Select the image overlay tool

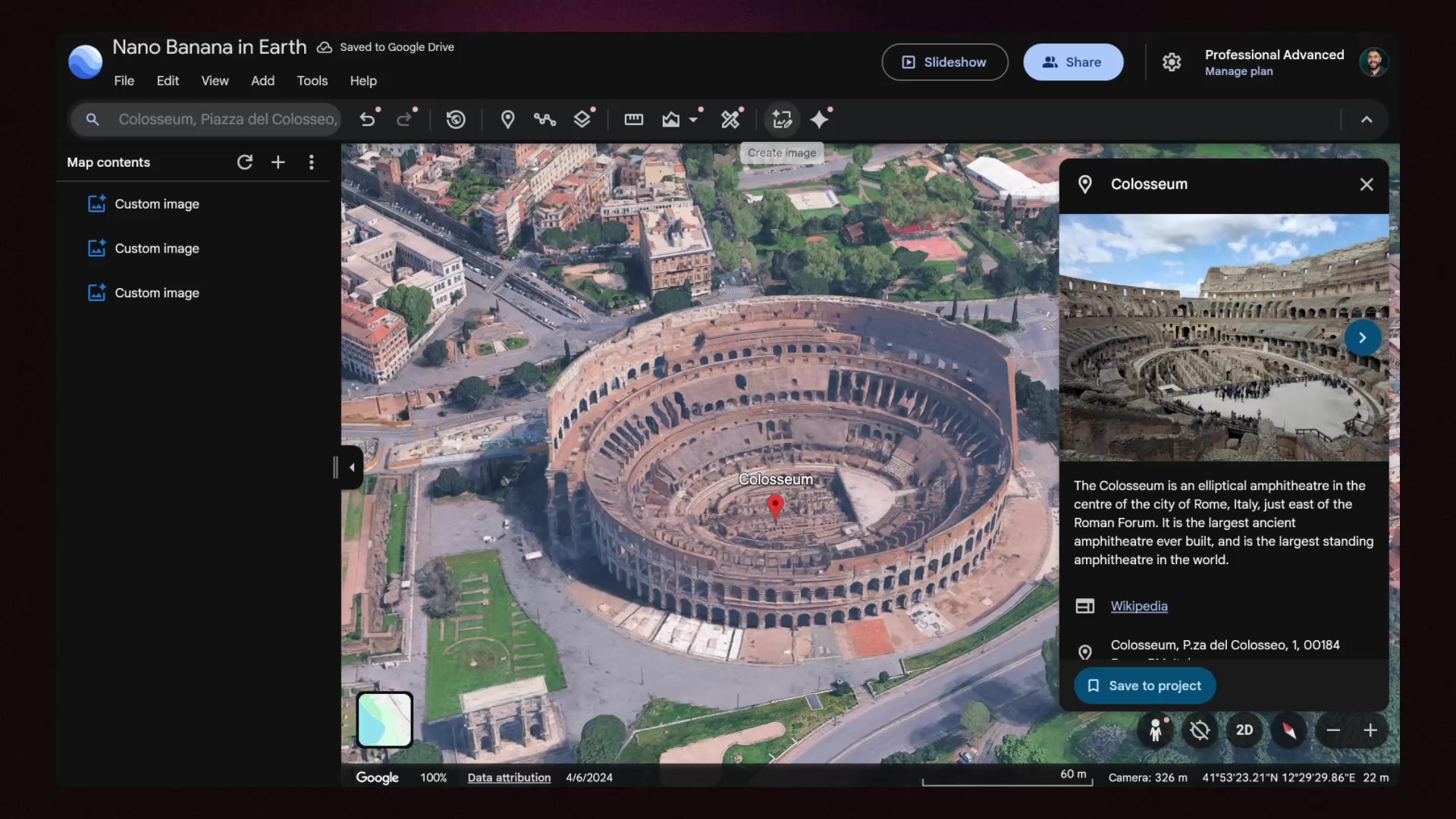tap(671, 119)
